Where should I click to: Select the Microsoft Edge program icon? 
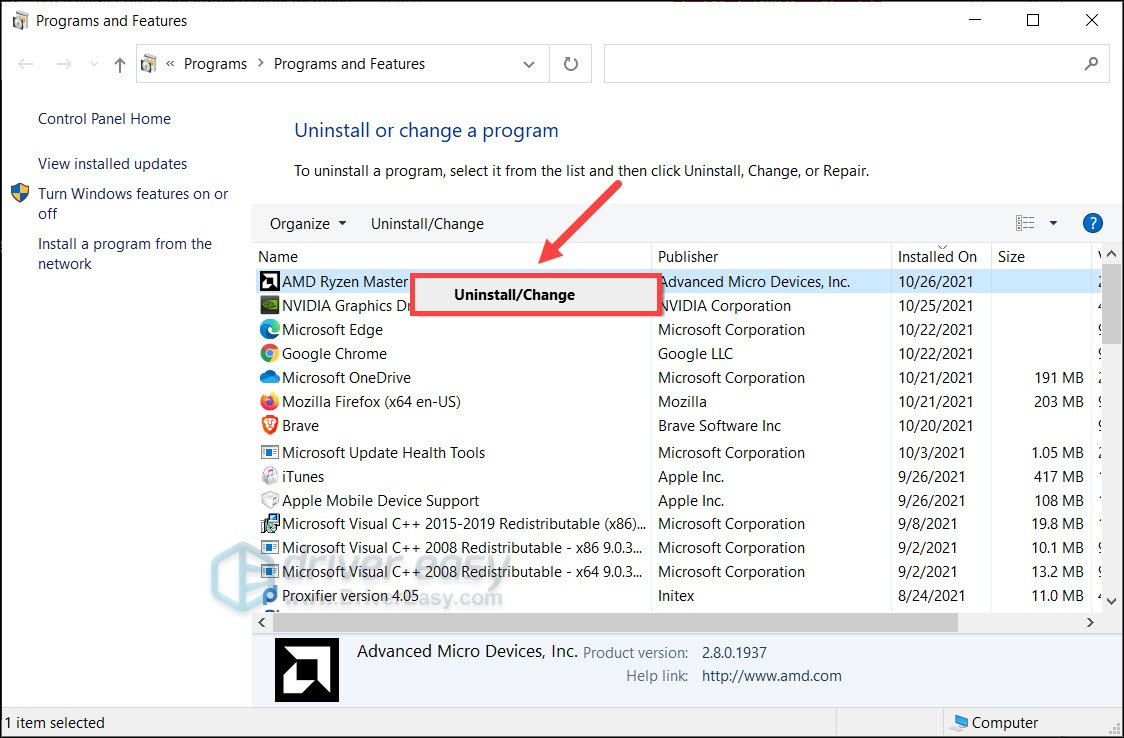click(269, 330)
